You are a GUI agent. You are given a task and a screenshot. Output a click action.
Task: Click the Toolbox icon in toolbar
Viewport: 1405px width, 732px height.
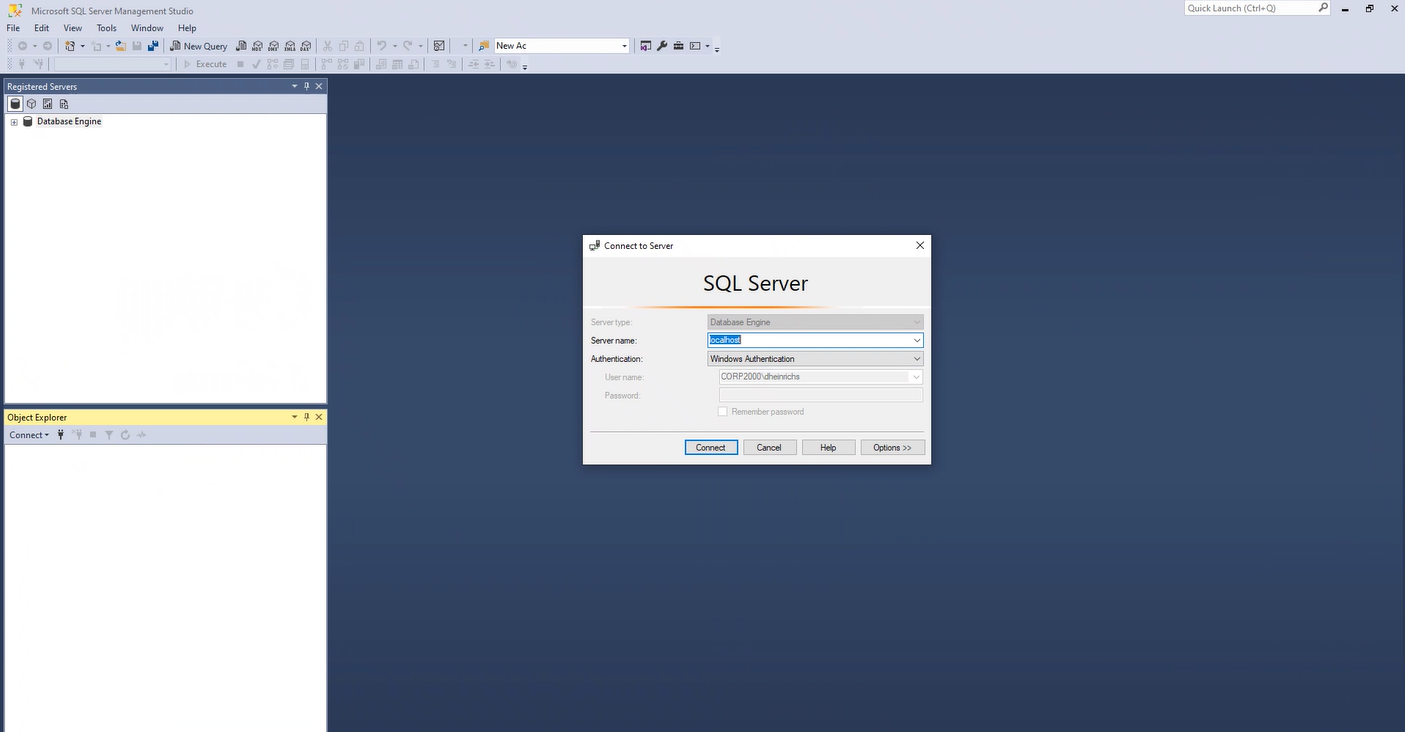678,46
